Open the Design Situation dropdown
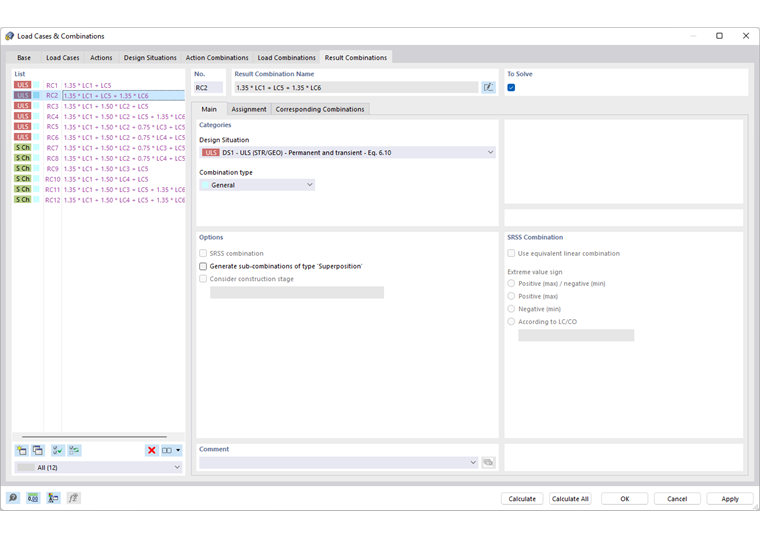This screenshot has height=539, width=760. tap(348, 152)
